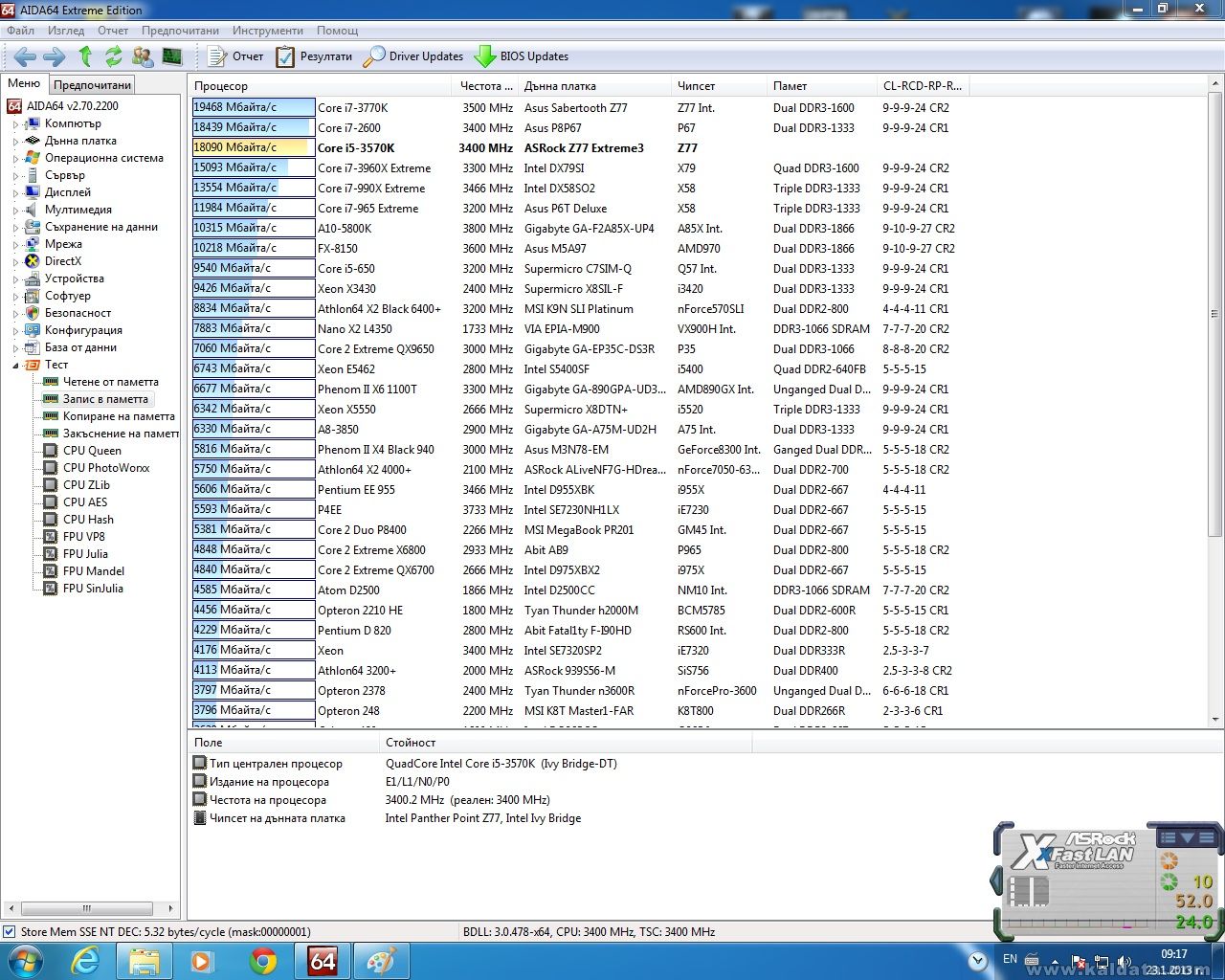Click the Refresh arrows icon
This screenshot has height=980, width=1225.
(x=114, y=56)
